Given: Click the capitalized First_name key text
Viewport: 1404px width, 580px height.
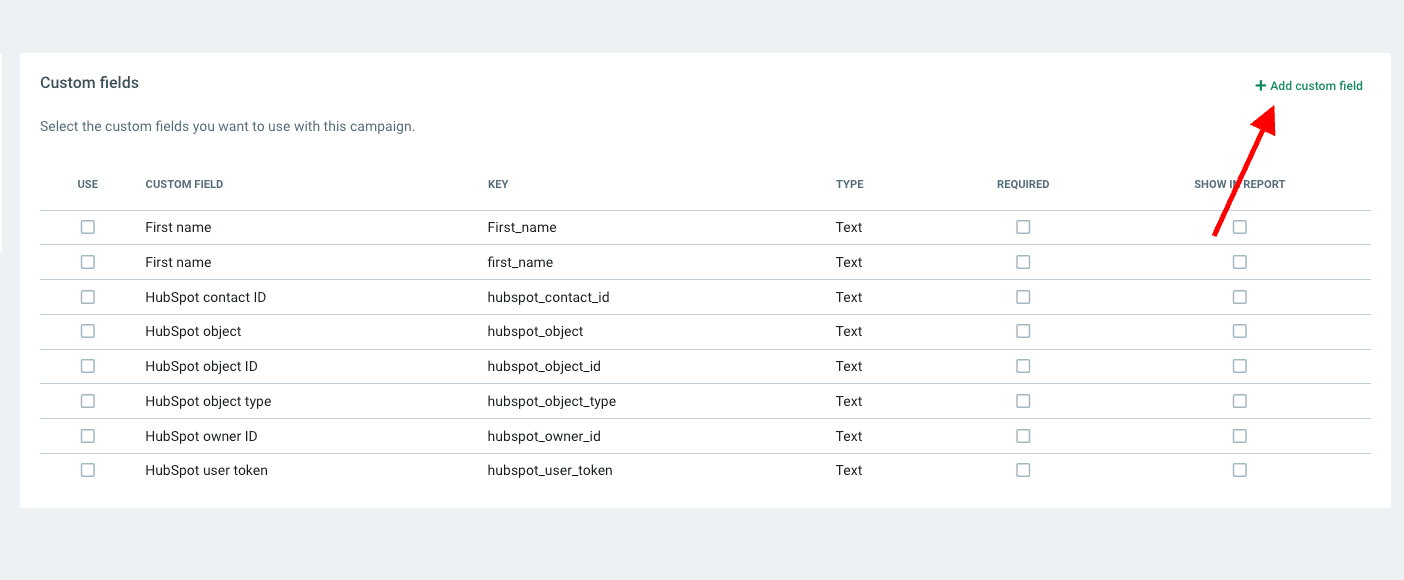Looking at the screenshot, I should [x=522, y=227].
